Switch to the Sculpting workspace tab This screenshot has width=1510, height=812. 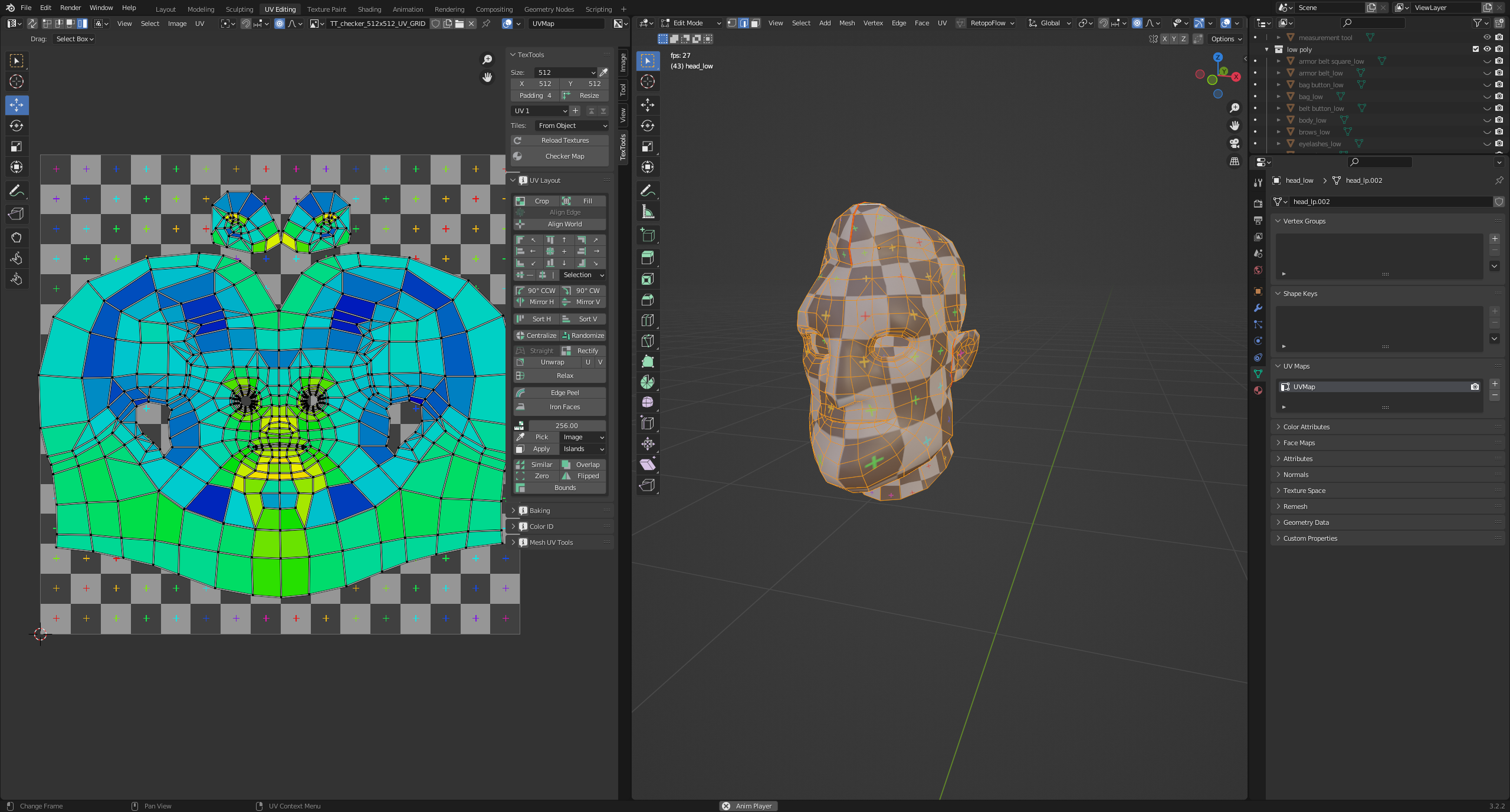(239, 9)
